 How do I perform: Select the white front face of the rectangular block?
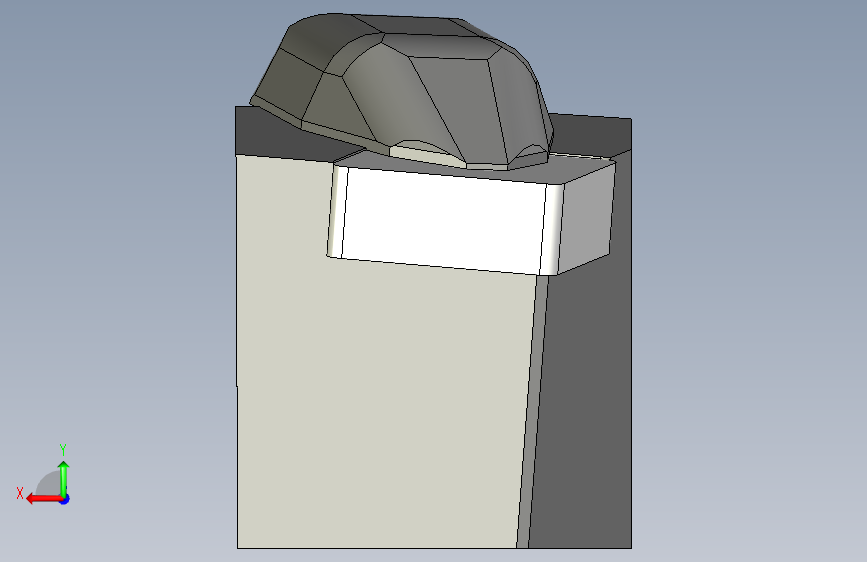pos(442,221)
